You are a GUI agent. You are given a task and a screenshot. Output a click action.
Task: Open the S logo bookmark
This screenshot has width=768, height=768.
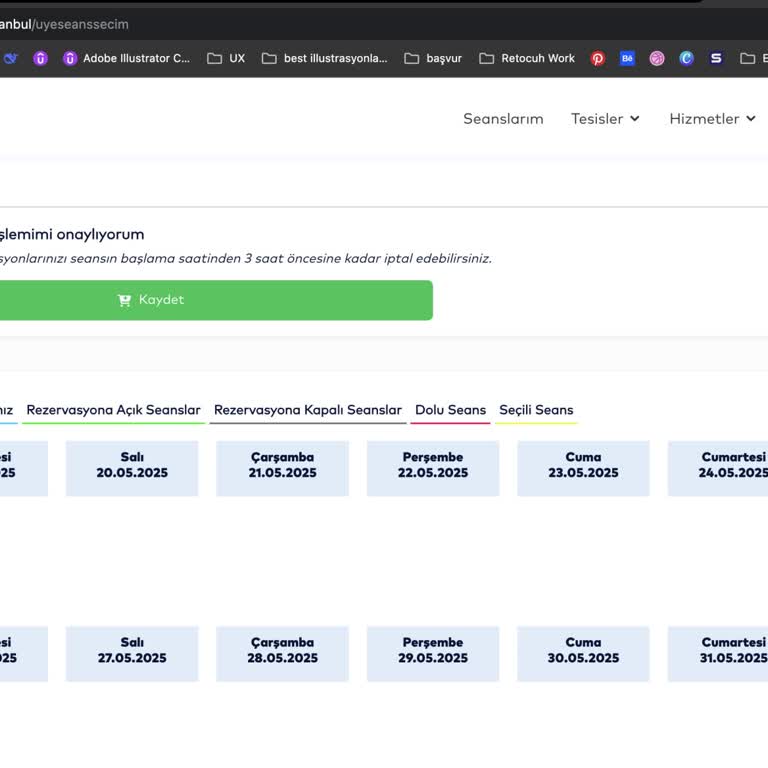point(716,59)
